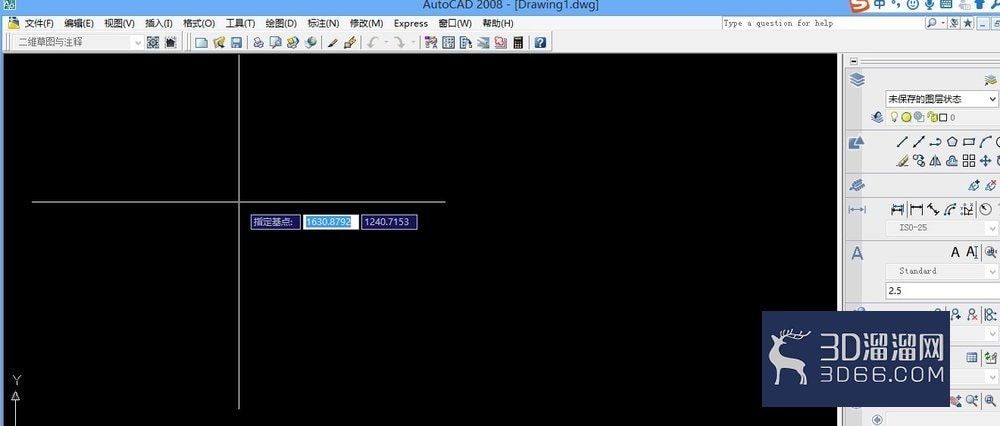This screenshot has width=1000, height=426.
Task: Open the 格式(O) menu
Action: tap(199, 24)
